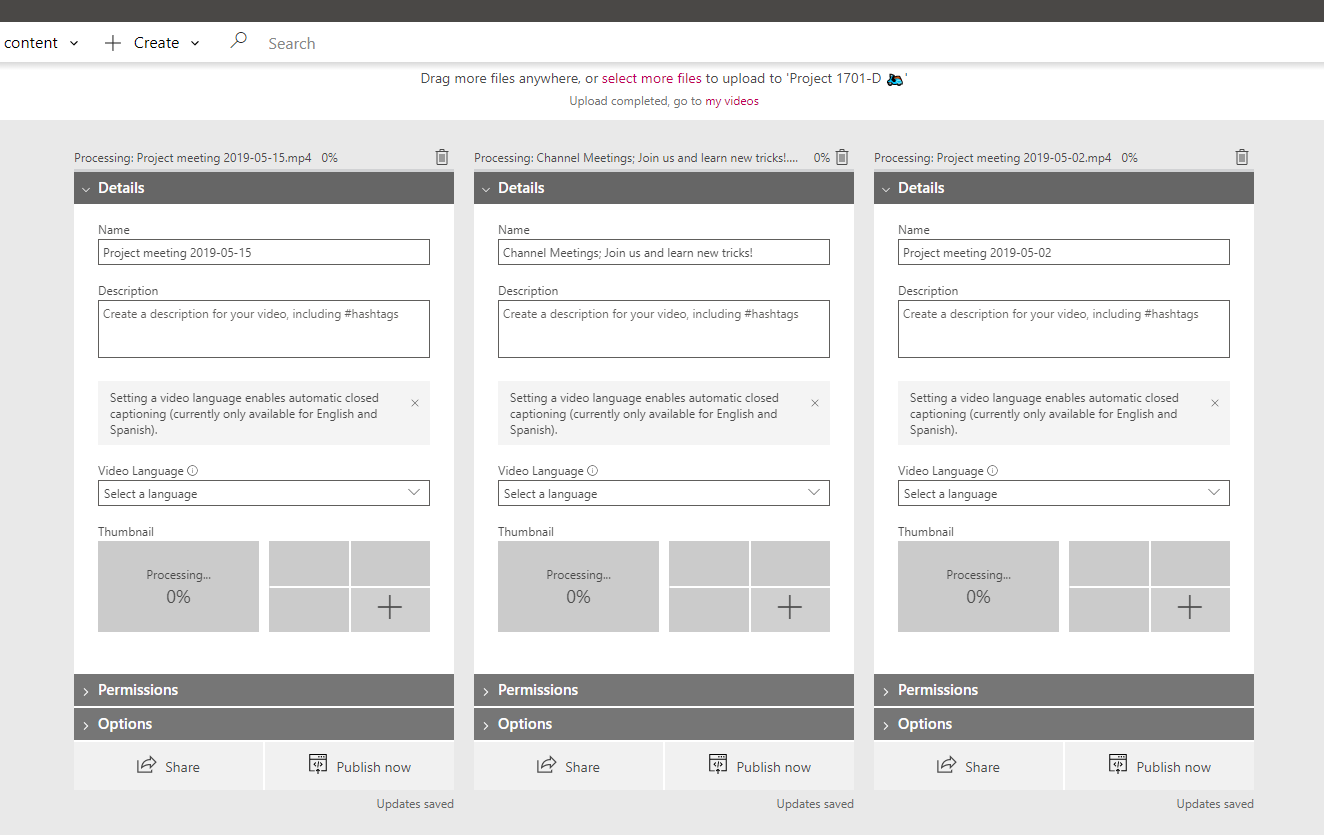Select a language for Project meeting 2019-05-02

[x=1064, y=493]
